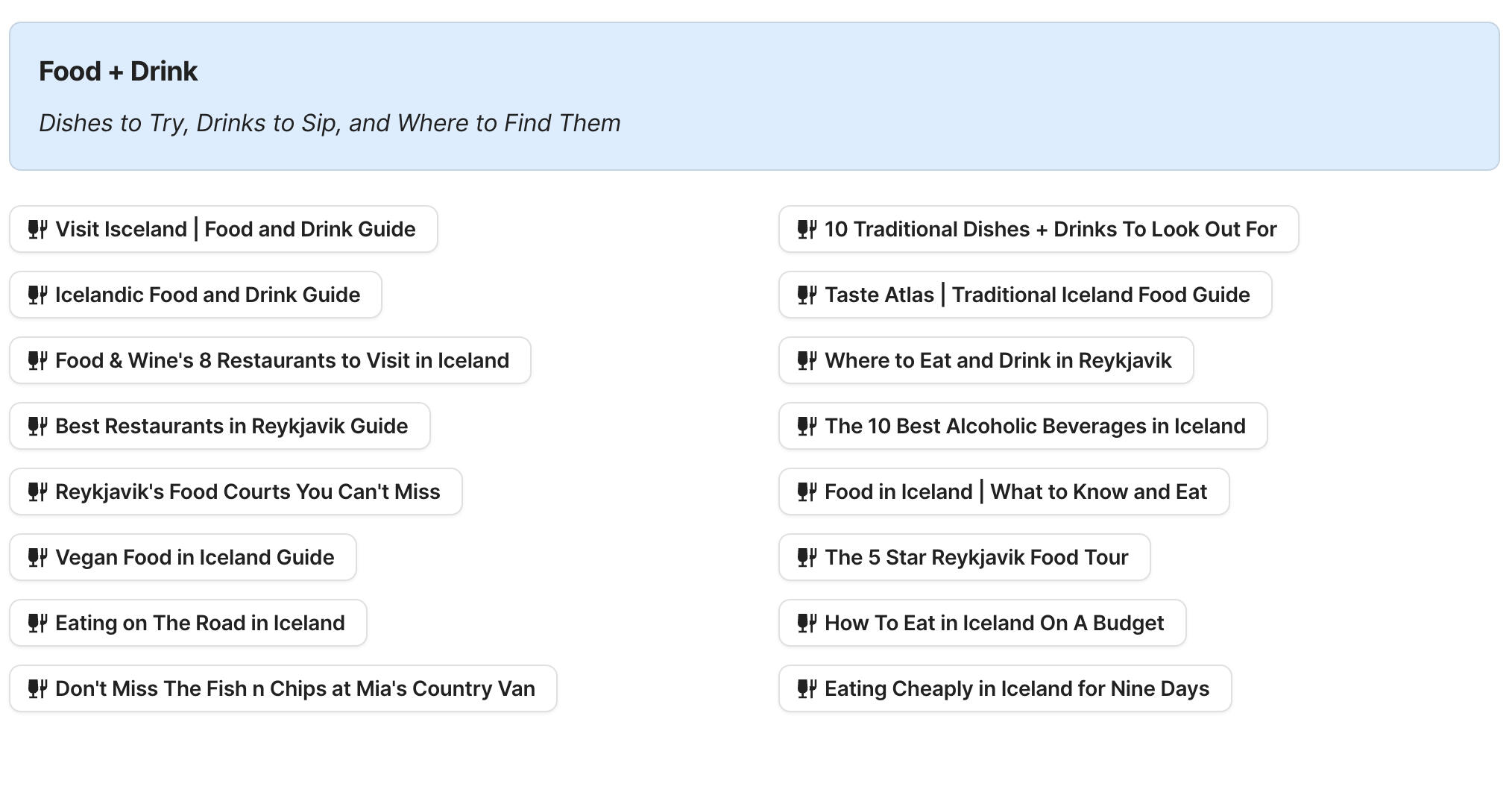Open Best Restaurants in Reykjavik Guide
The height and width of the screenshot is (804, 1512).
231,426
